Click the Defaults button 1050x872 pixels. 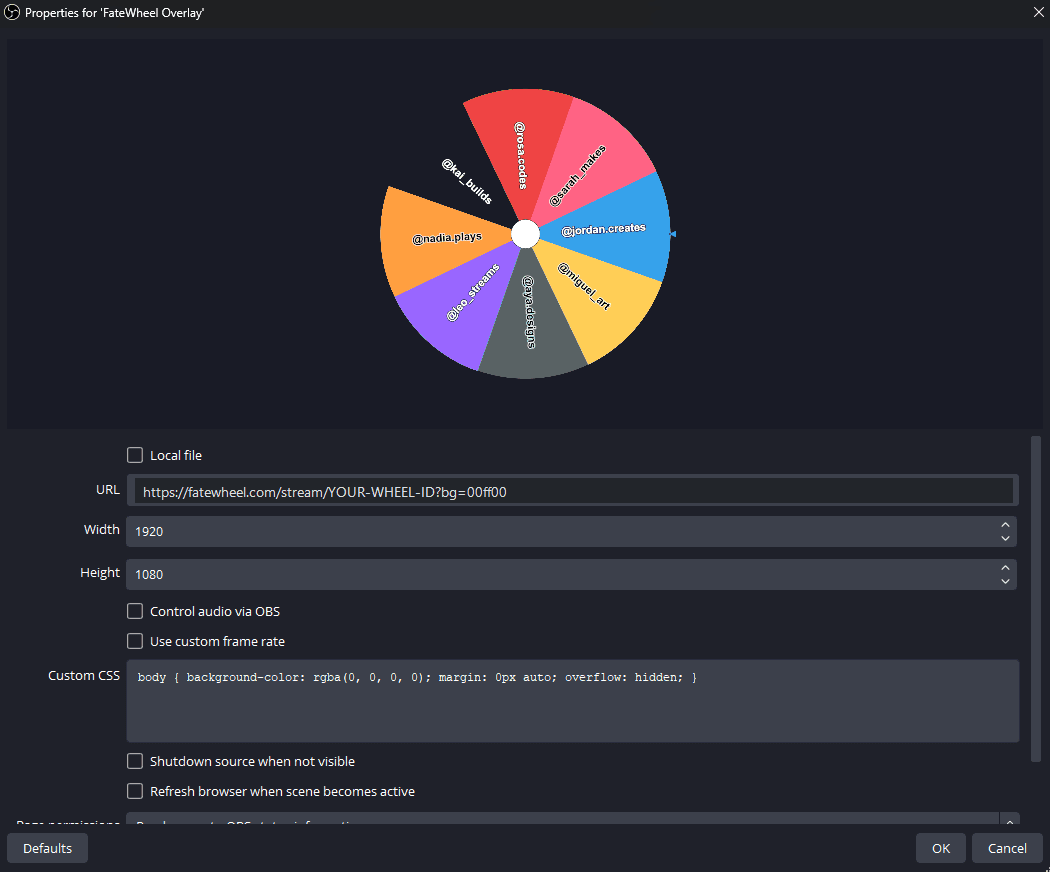(48, 849)
